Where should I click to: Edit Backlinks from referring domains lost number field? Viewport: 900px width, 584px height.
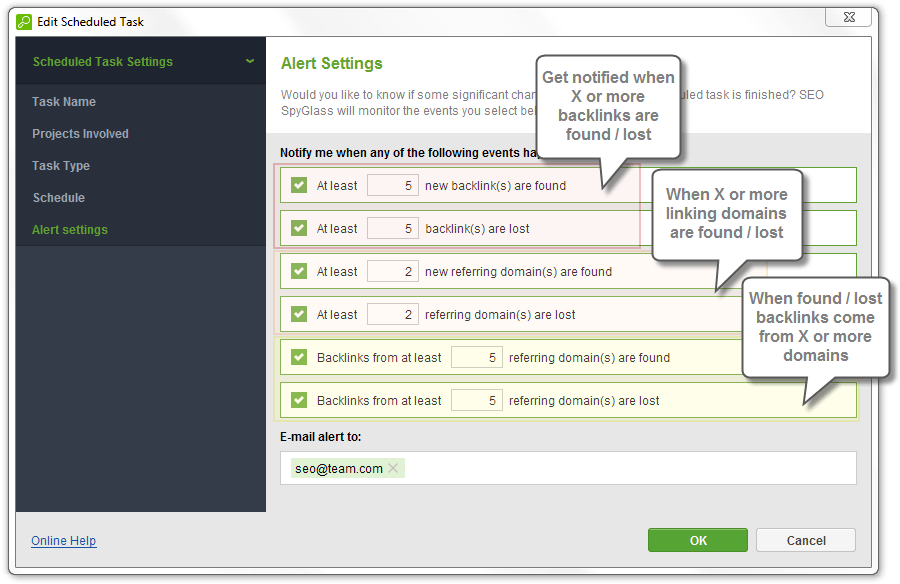(476, 400)
